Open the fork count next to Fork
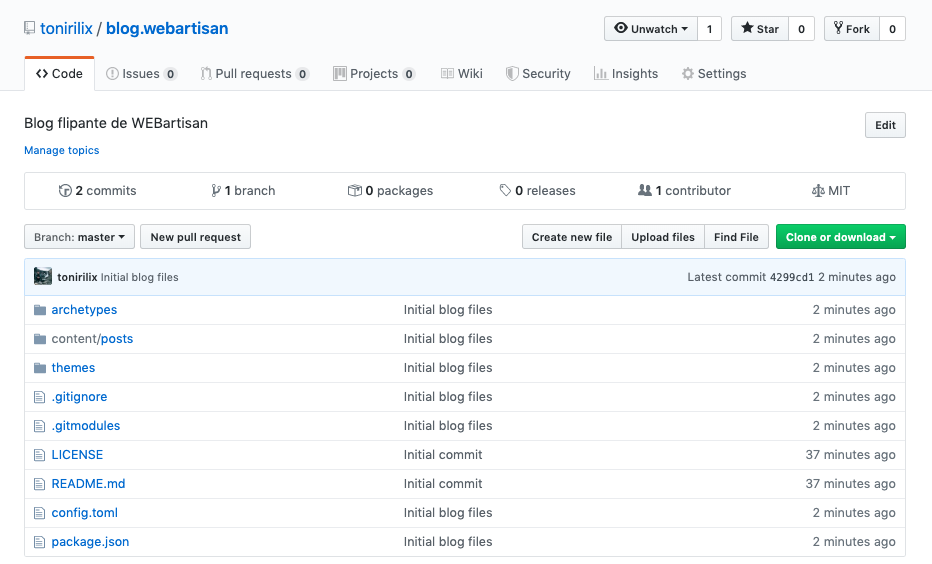932x564 pixels. (x=892, y=29)
